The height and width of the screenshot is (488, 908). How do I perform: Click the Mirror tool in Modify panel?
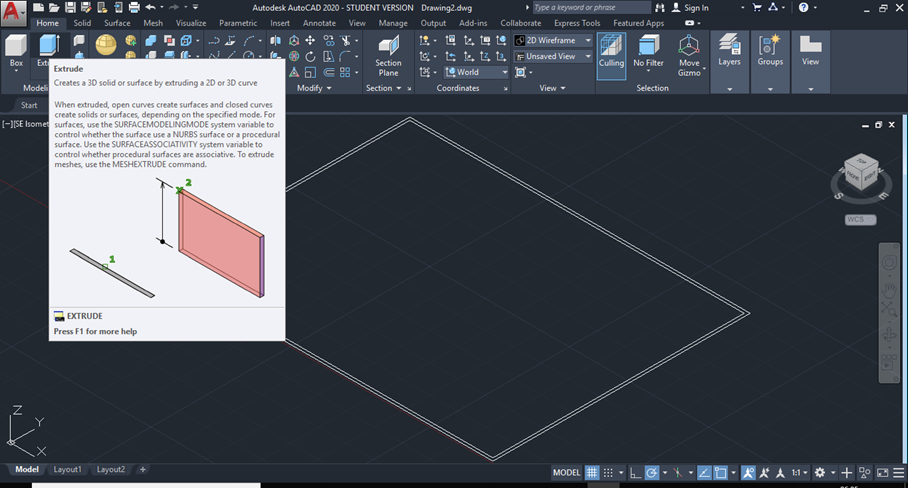[x=276, y=40]
